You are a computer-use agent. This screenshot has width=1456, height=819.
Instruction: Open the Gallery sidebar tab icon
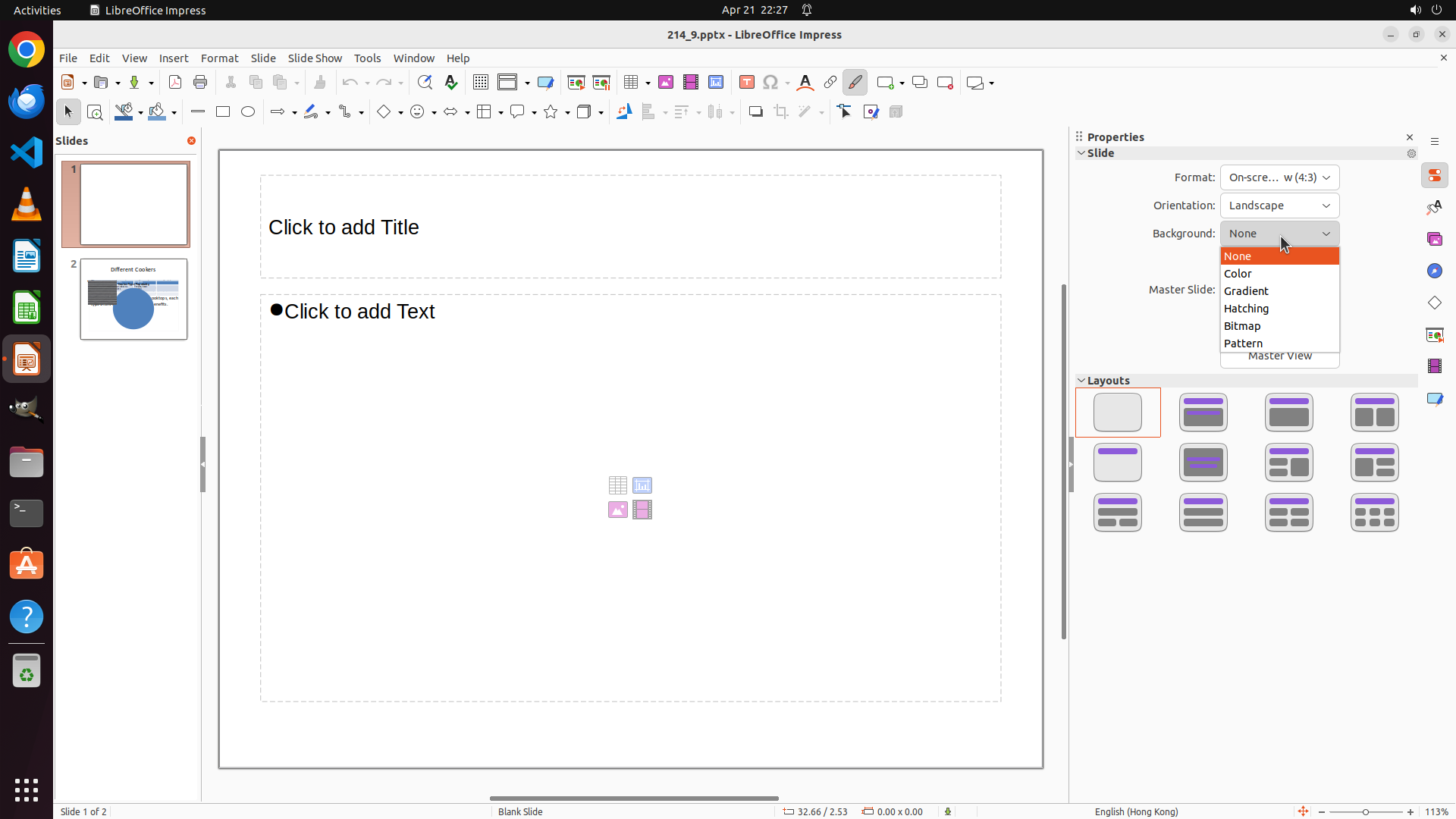(x=1435, y=239)
